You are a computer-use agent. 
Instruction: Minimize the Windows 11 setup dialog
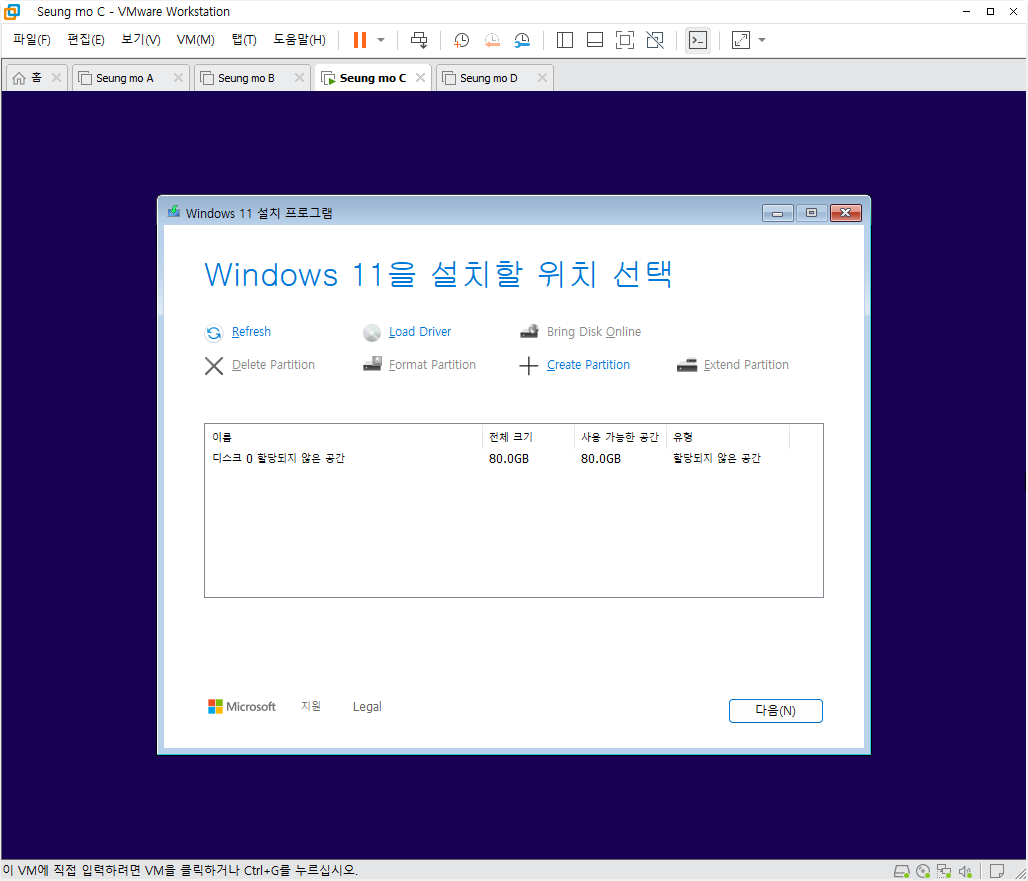click(x=778, y=213)
